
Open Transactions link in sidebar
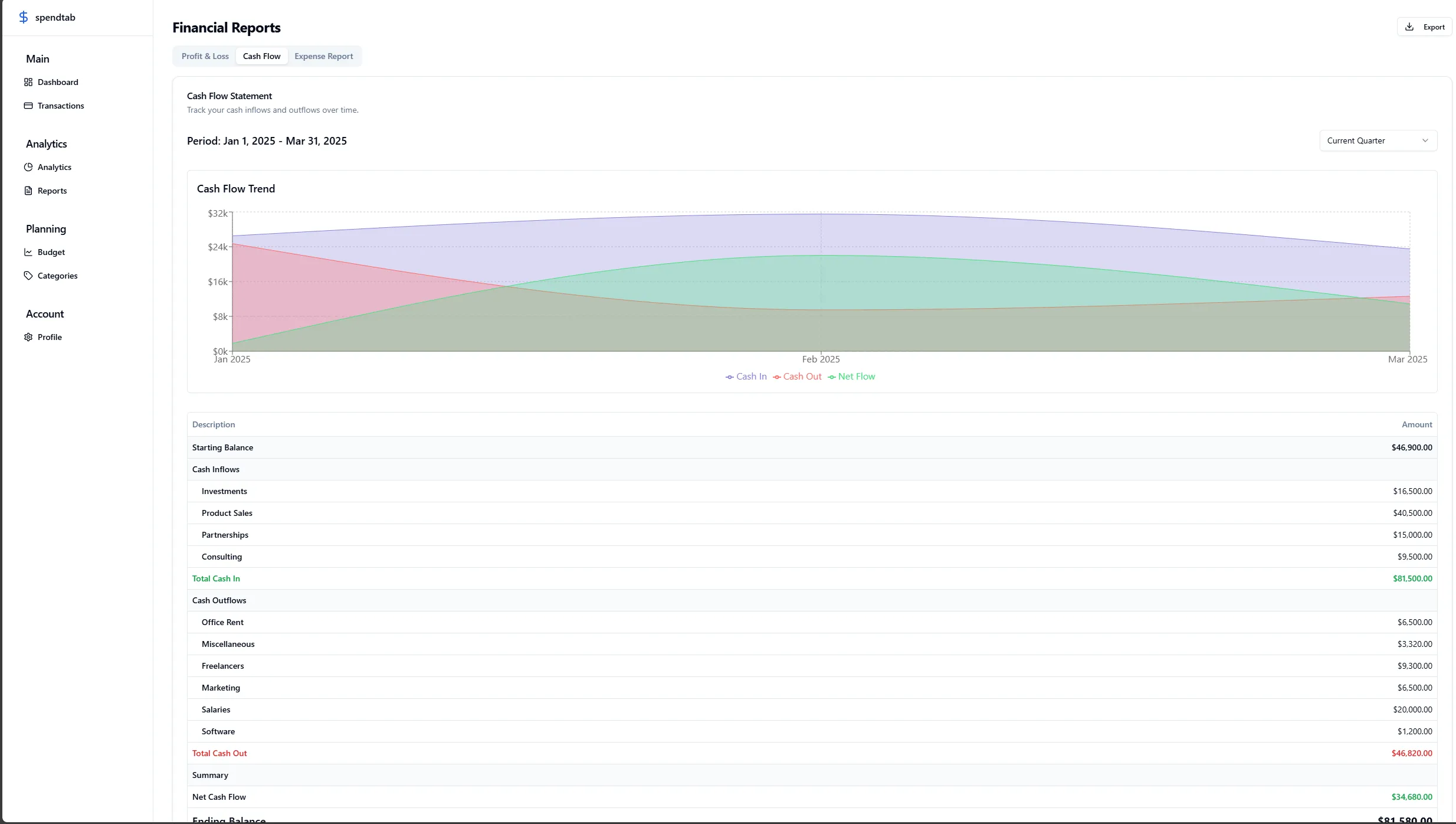[61, 106]
